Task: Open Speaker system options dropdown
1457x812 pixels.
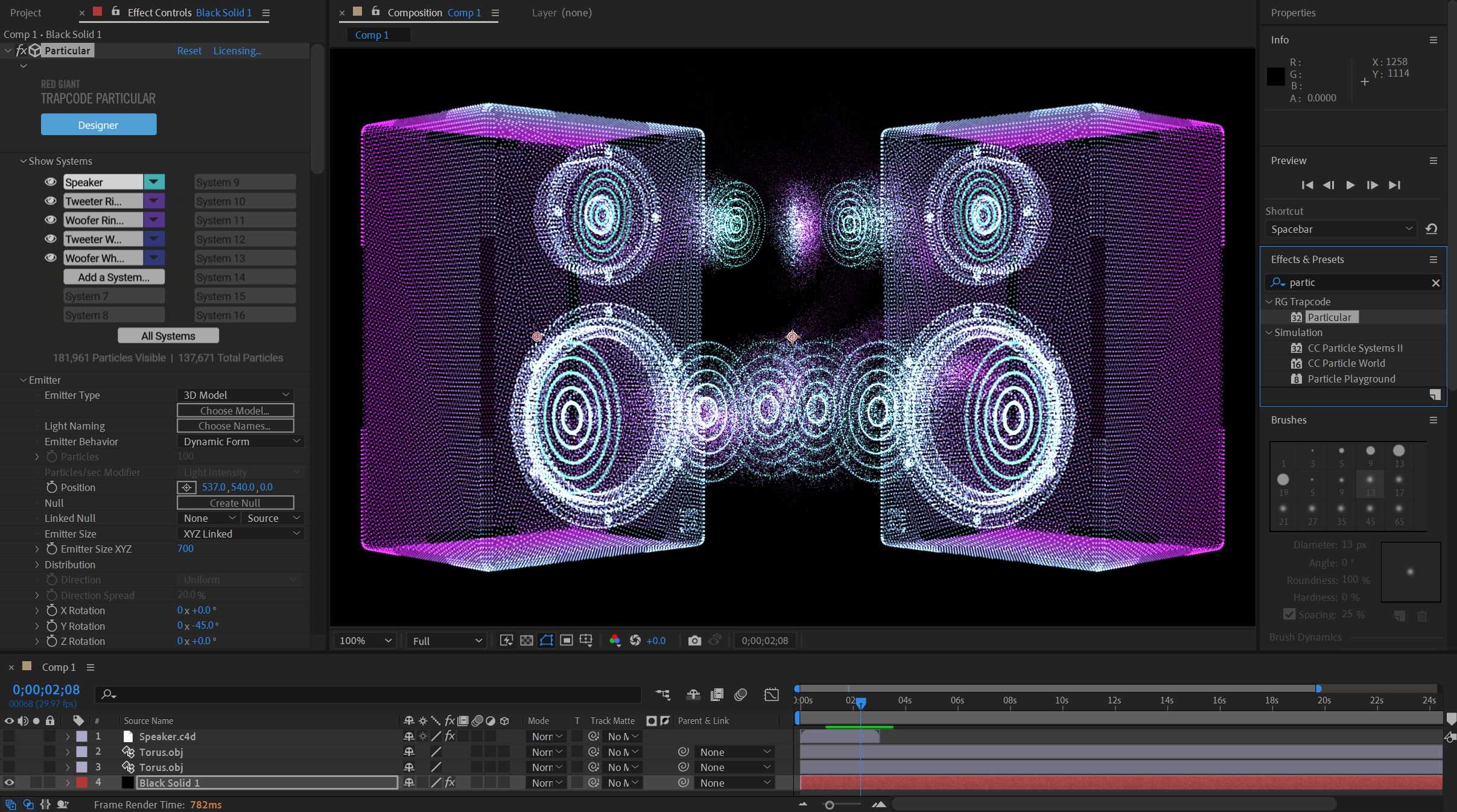Action: pyautogui.click(x=154, y=182)
